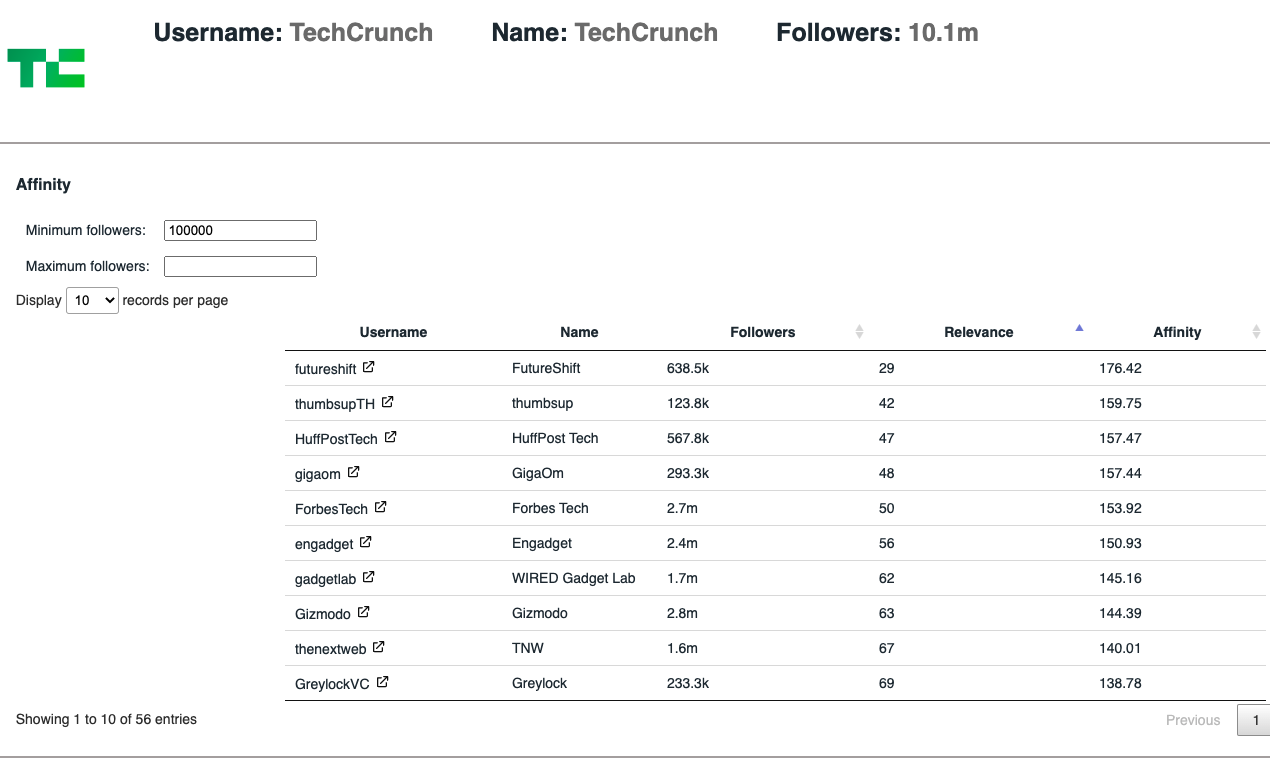Image resolution: width=1270 pixels, height=760 pixels.
Task: Open gigaom username link
Action: click(318, 474)
